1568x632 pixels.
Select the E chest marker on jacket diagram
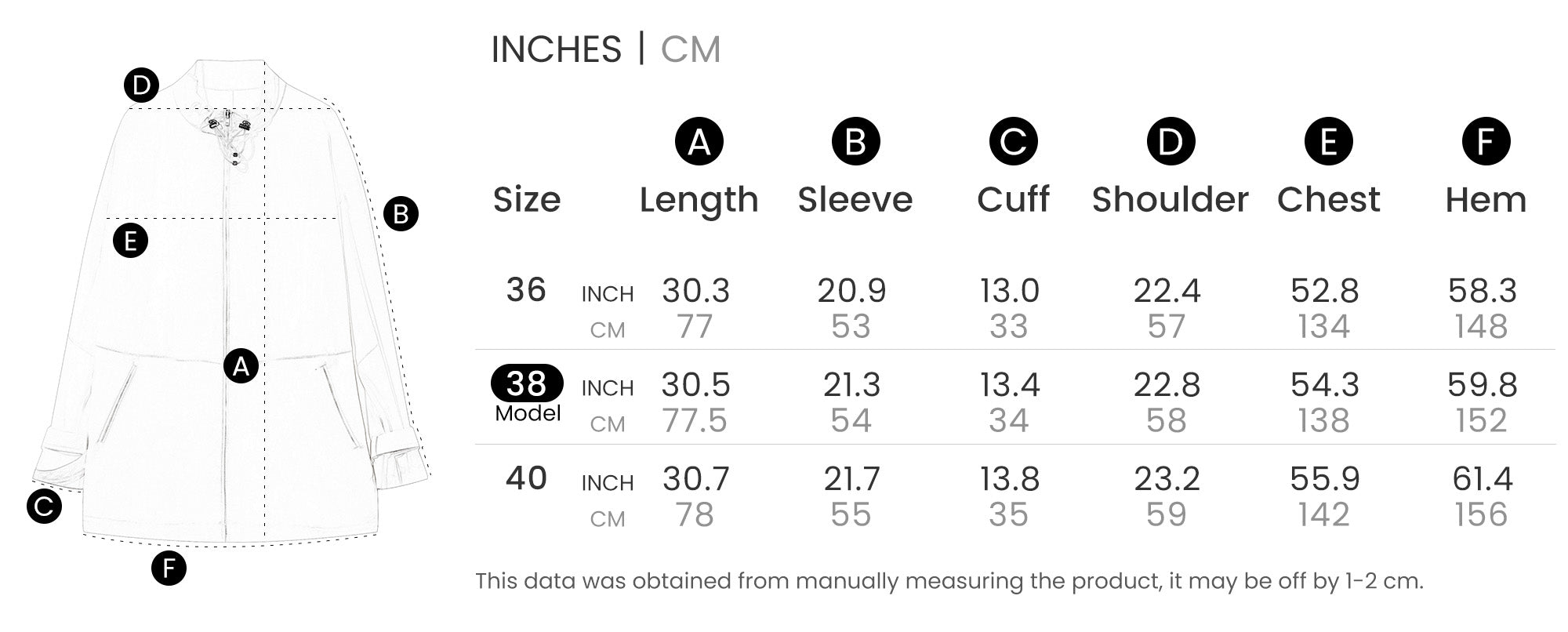point(130,241)
